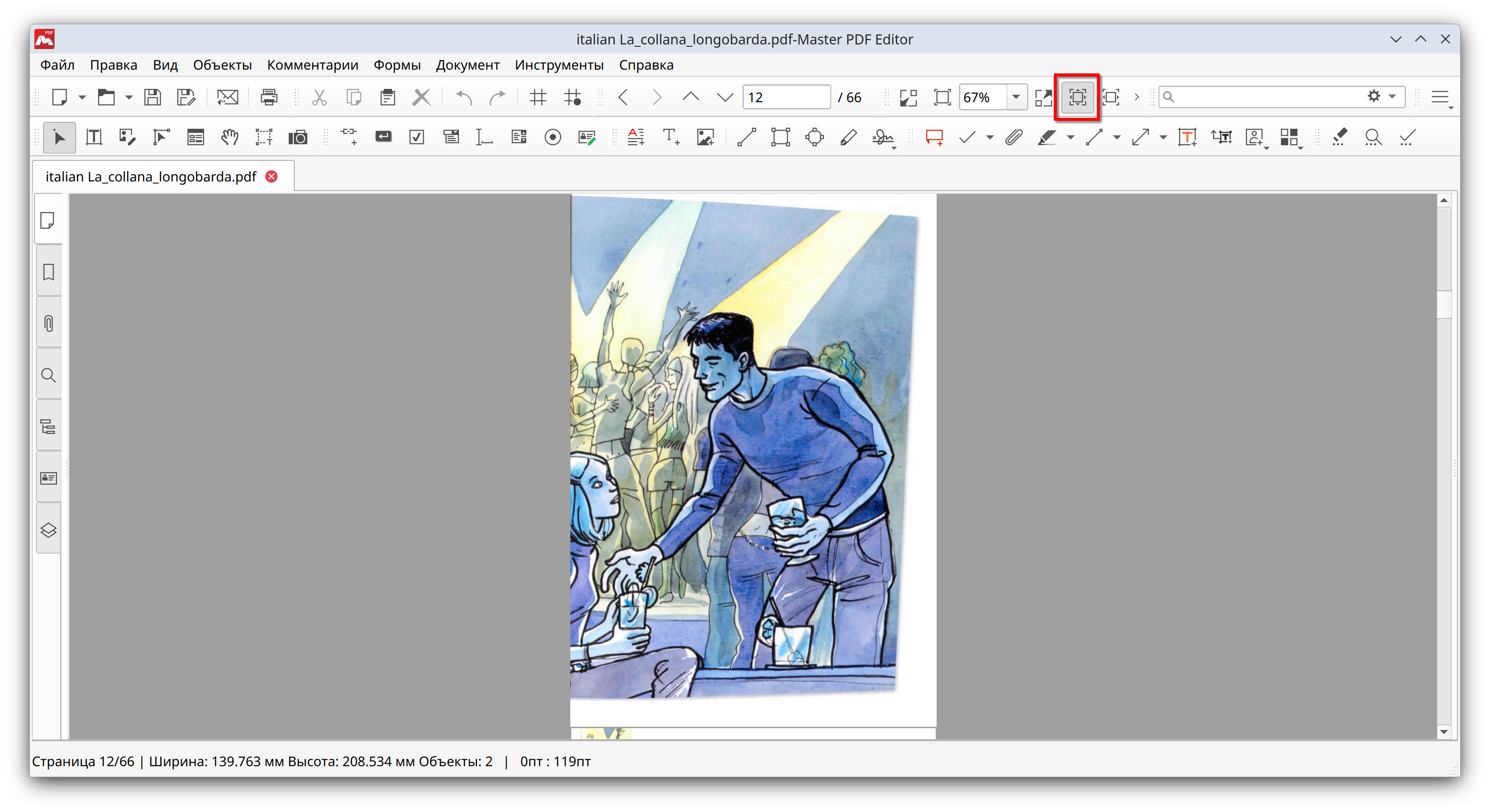Viewport: 1490px width, 812px height.
Task: Select the Edit Document tool
Action: click(127, 137)
